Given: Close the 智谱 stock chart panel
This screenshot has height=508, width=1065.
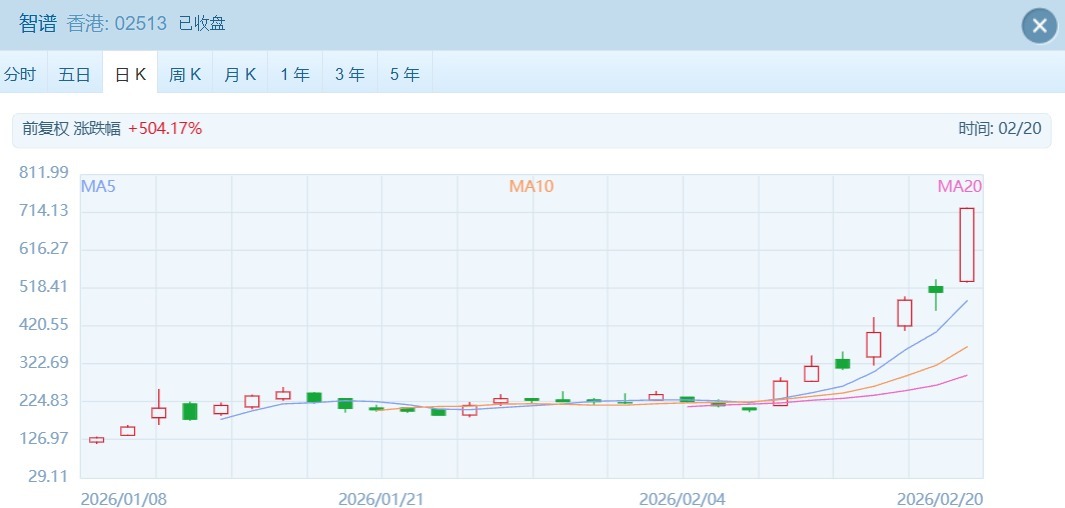Looking at the screenshot, I should [1039, 25].
